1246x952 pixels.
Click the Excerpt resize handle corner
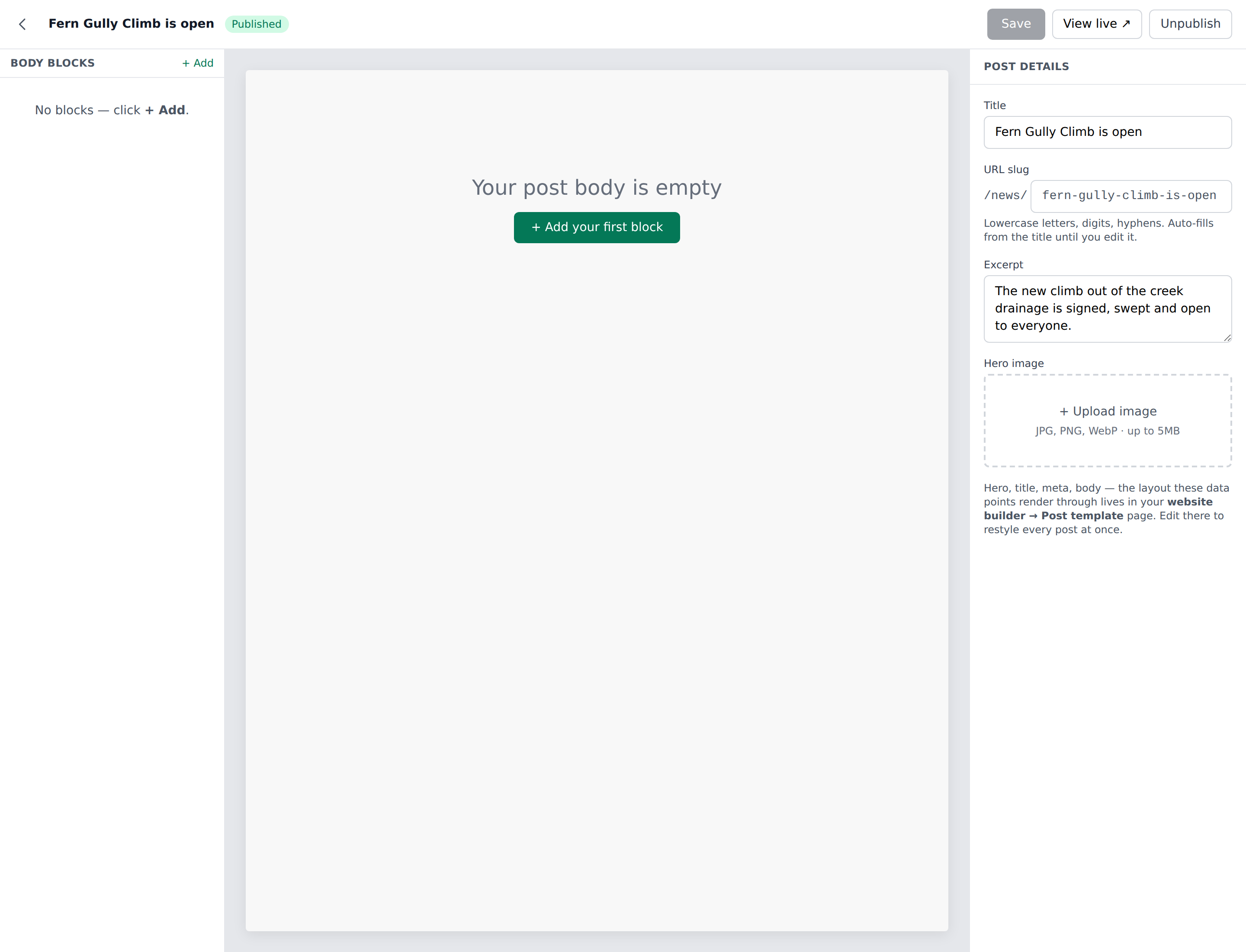(1227, 338)
